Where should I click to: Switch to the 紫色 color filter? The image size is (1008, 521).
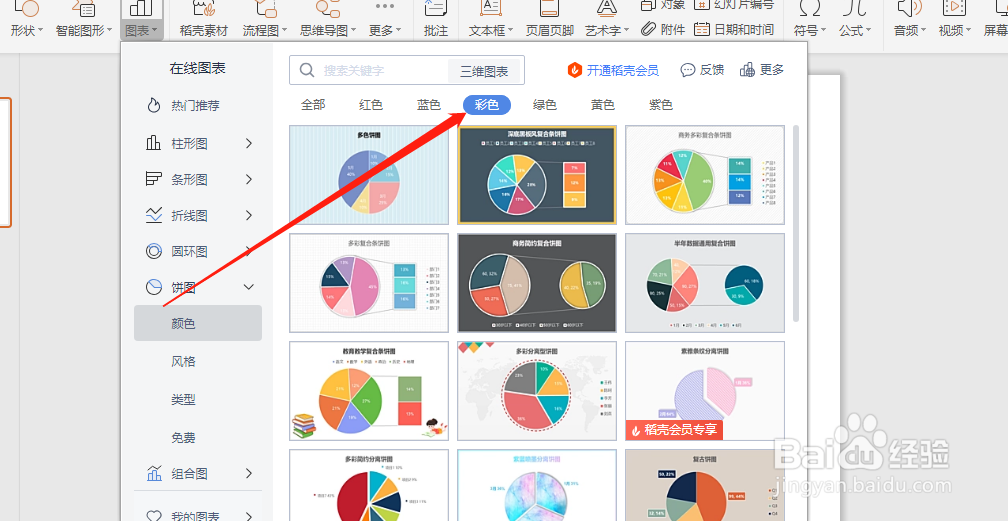pos(660,105)
